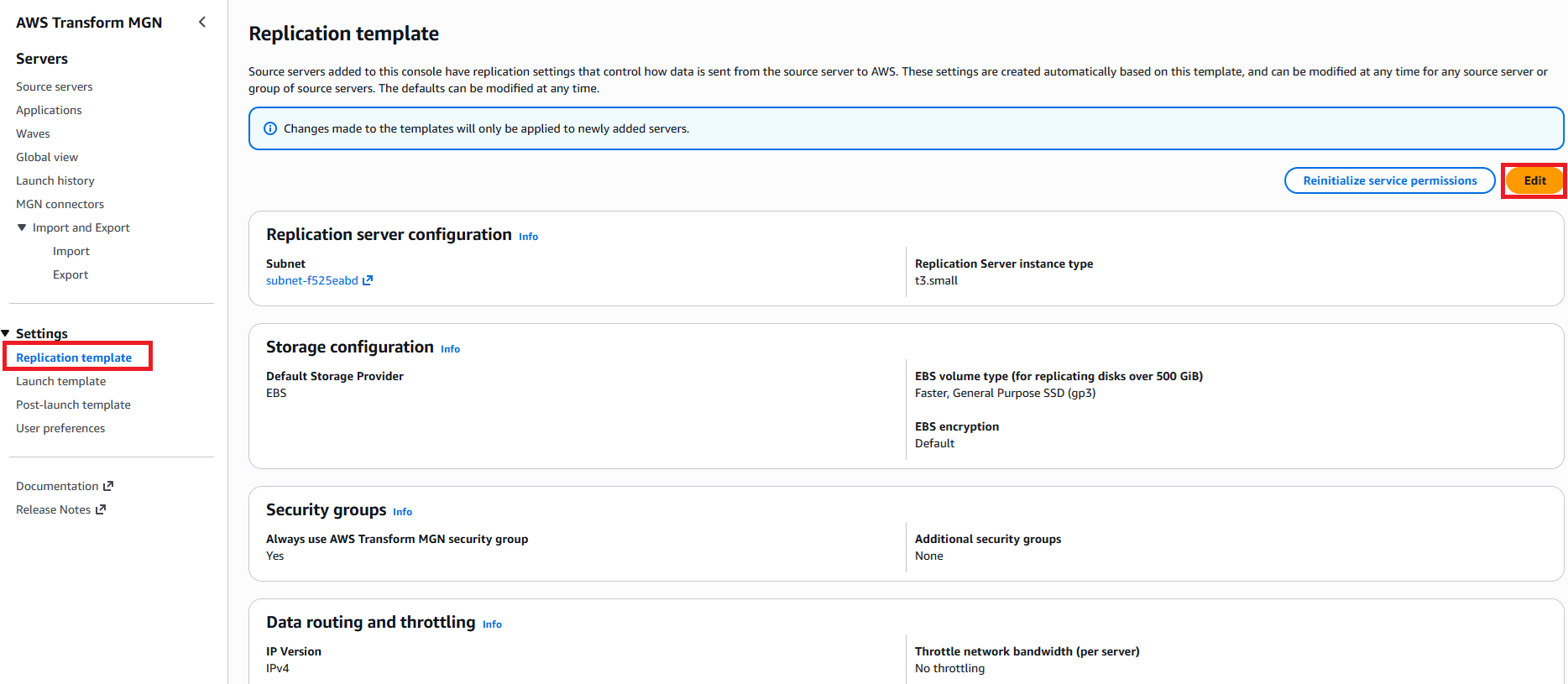The height and width of the screenshot is (684, 1568).
Task: Open the Release Notes link
Action: [53, 509]
